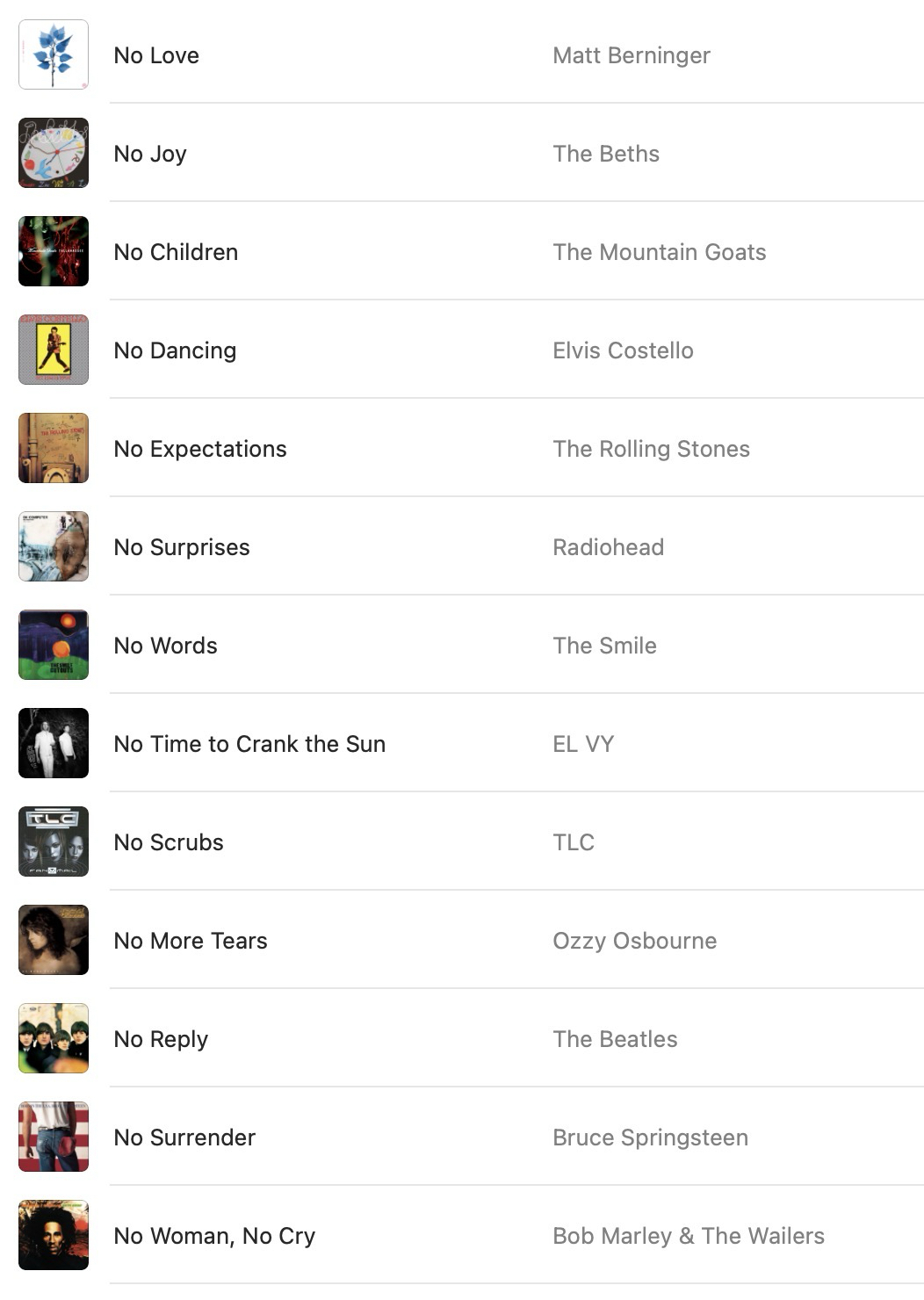
Task: Click the No Expectations album artwork
Action: (x=54, y=448)
